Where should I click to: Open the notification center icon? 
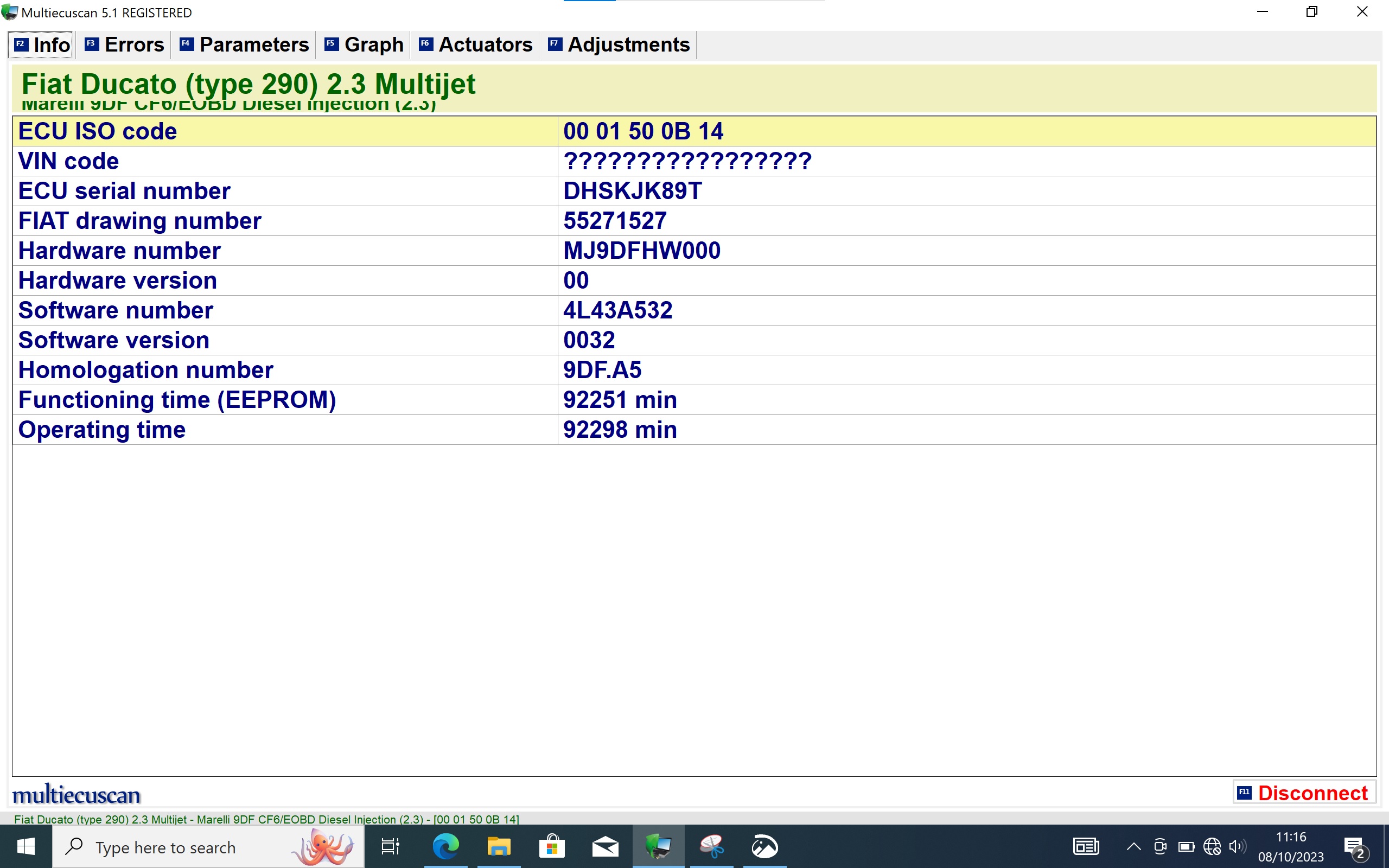pos(1356,848)
